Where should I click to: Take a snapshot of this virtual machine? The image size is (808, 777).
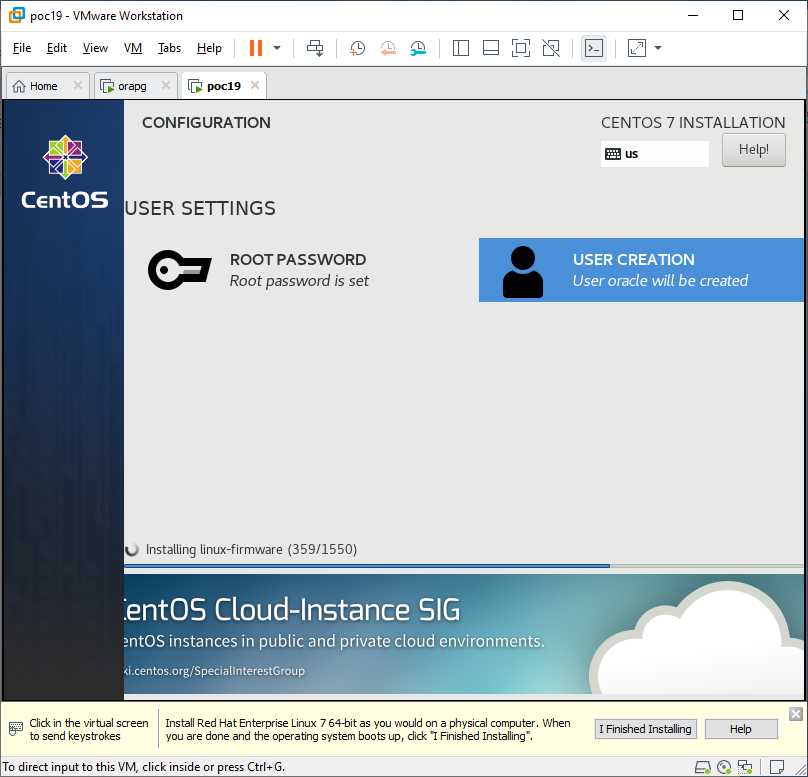(x=357, y=48)
